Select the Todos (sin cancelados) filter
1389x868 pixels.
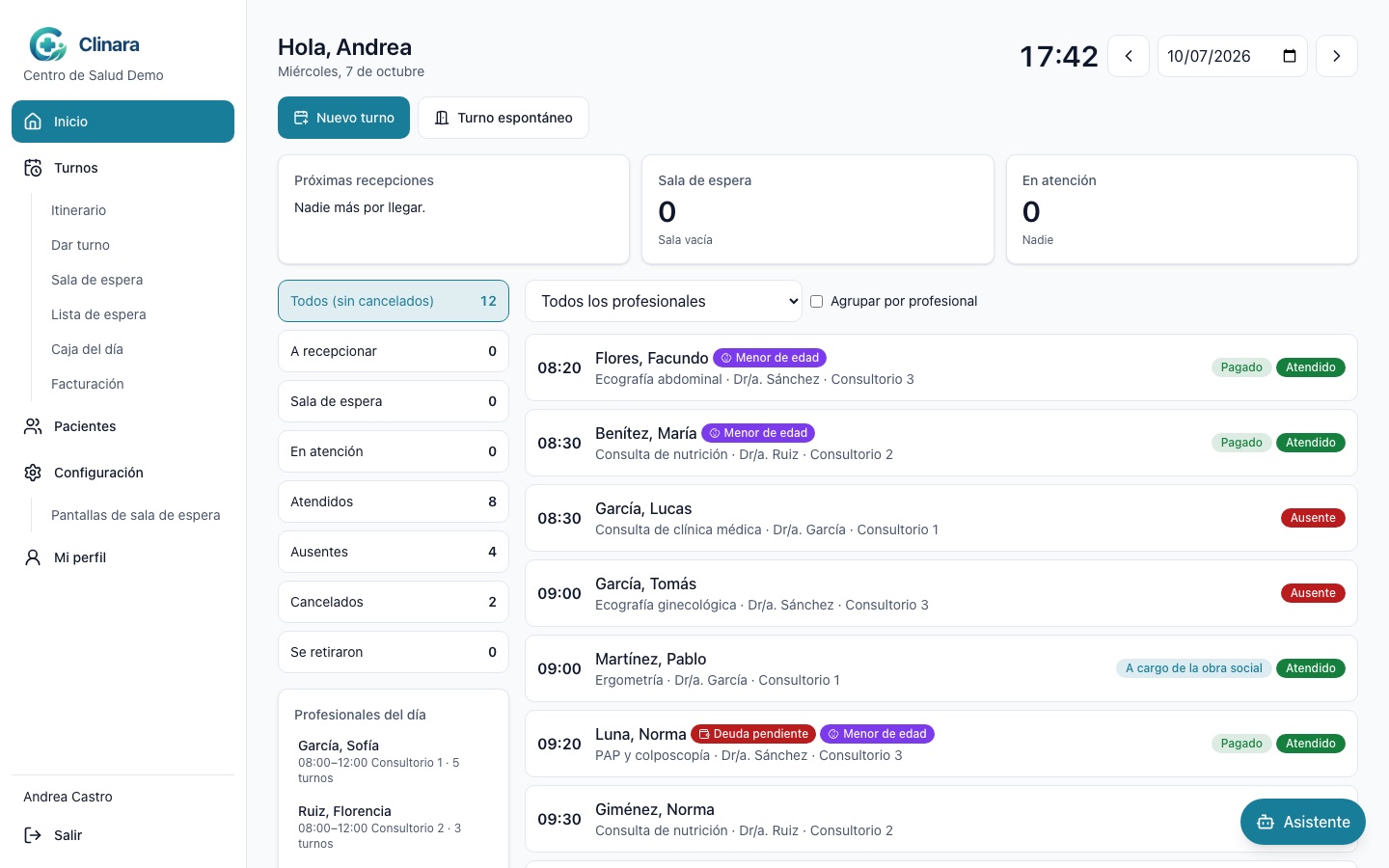(394, 301)
